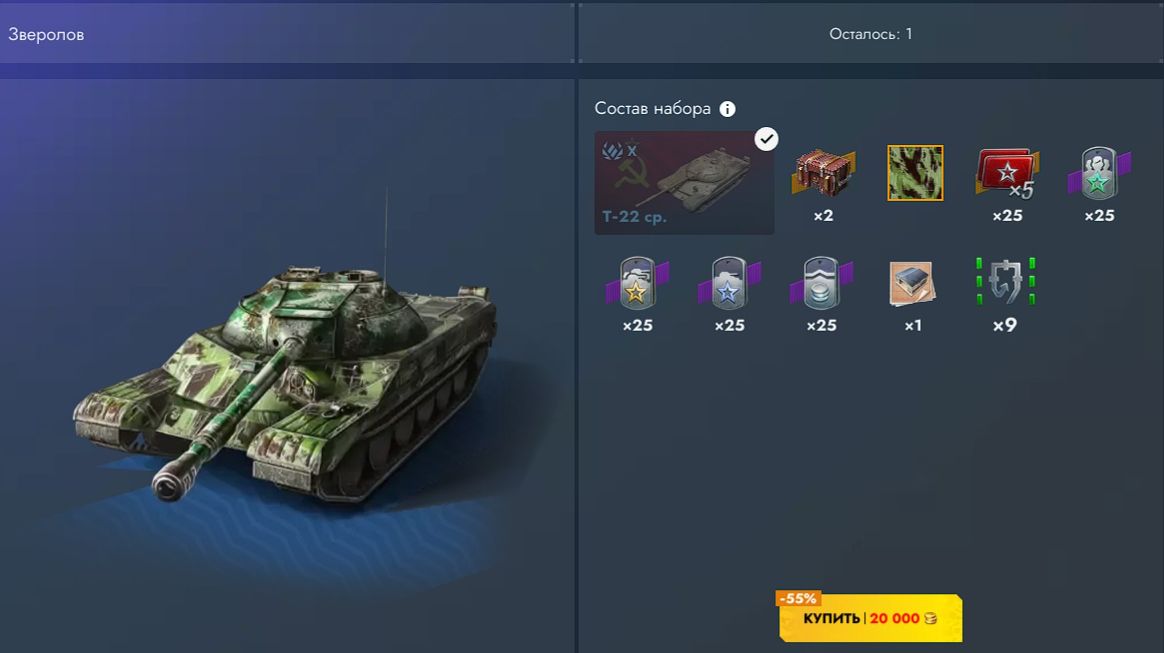This screenshot has width=1164, height=653.
Task: Choose the yellow star tank booster
Action: point(637,283)
